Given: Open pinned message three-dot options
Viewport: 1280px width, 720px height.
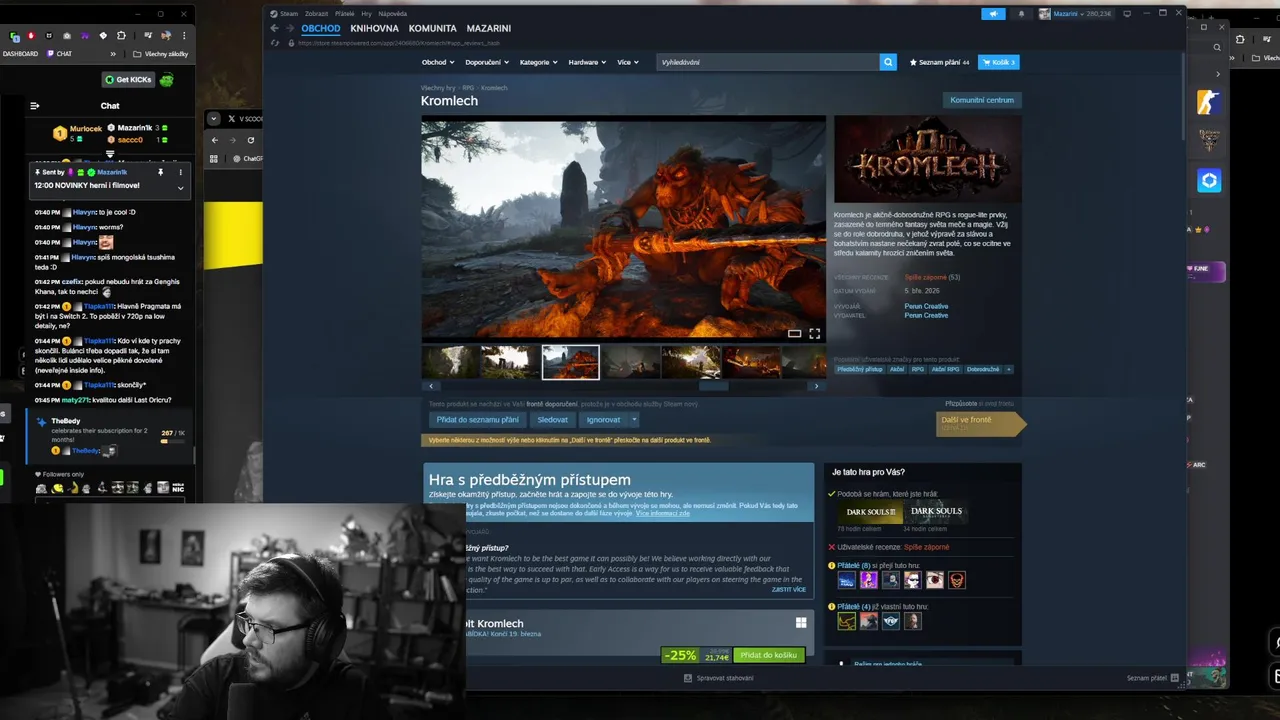Looking at the screenshot, I should point(181,172).
